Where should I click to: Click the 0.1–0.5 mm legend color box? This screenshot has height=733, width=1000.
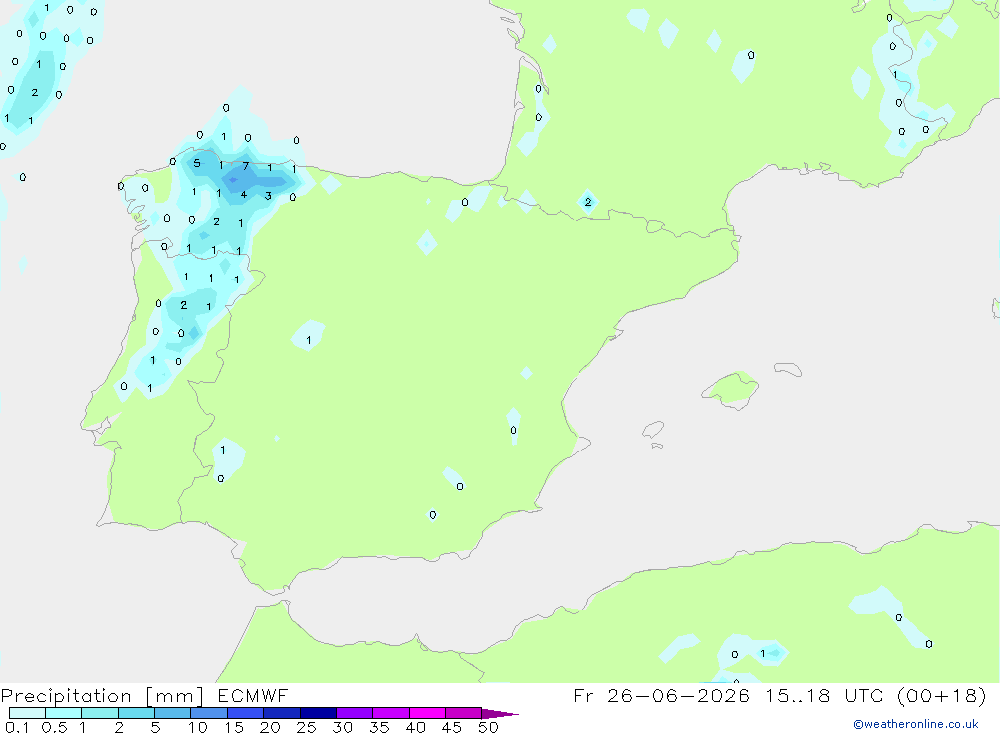tap(27, 713)
